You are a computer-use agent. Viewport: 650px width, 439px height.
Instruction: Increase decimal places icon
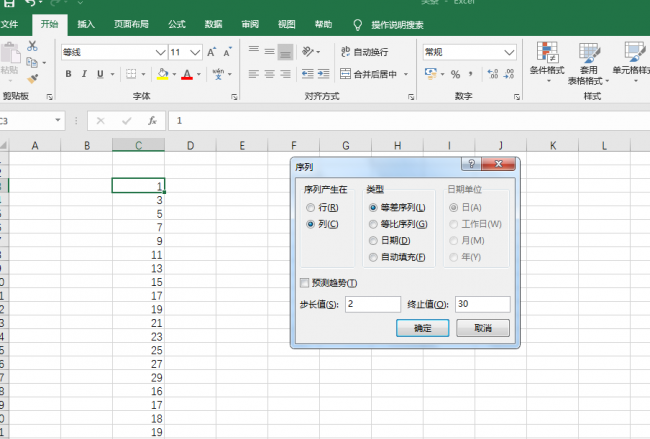pyautogui.click(x=492, y=74)
